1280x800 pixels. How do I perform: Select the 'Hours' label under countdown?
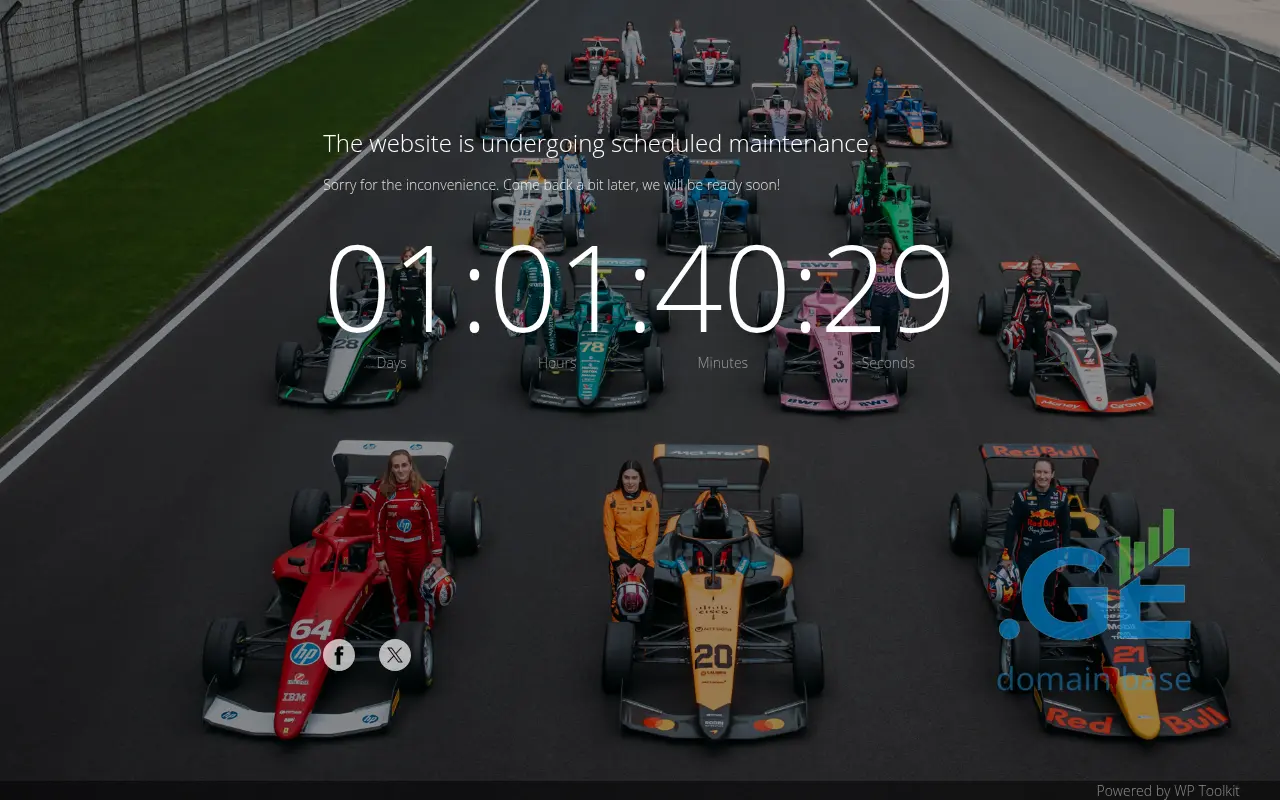coord(557,363)
